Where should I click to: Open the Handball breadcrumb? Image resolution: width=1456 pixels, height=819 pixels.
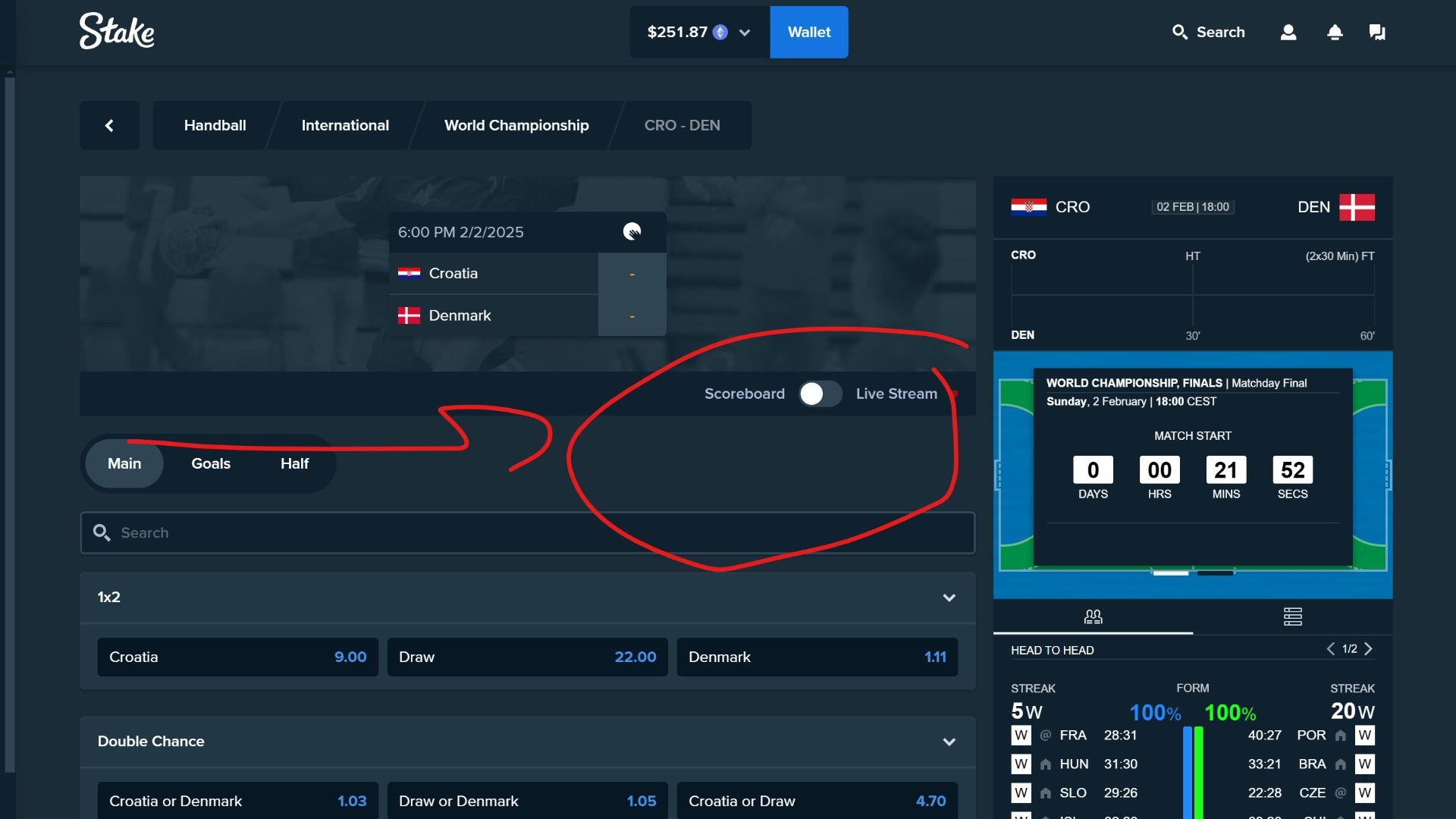[215, 125]
